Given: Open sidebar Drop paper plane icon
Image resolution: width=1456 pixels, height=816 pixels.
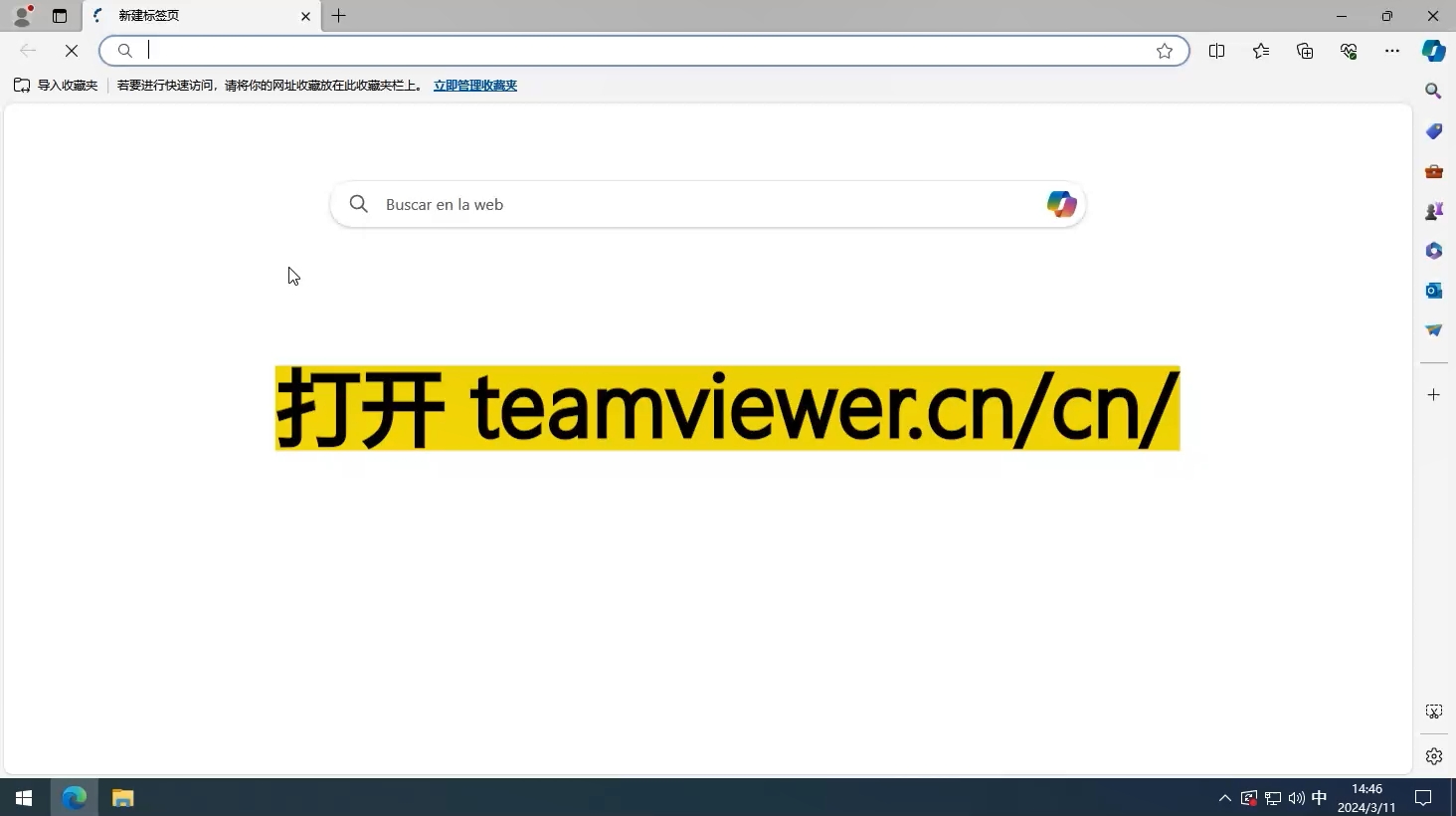Looking at the screenshot, I should click(1433, 330).
